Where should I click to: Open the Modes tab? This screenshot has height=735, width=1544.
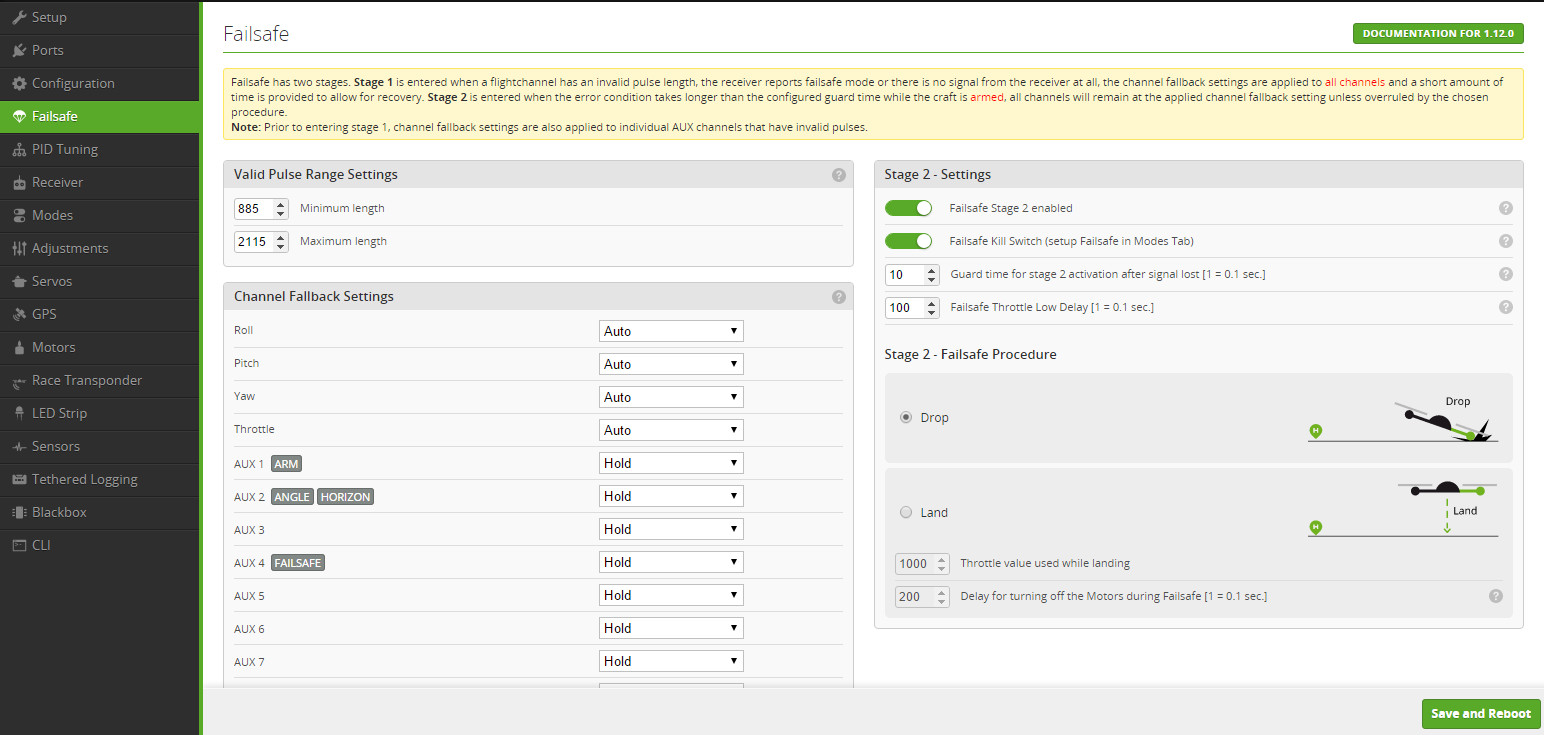click(100, 215)
